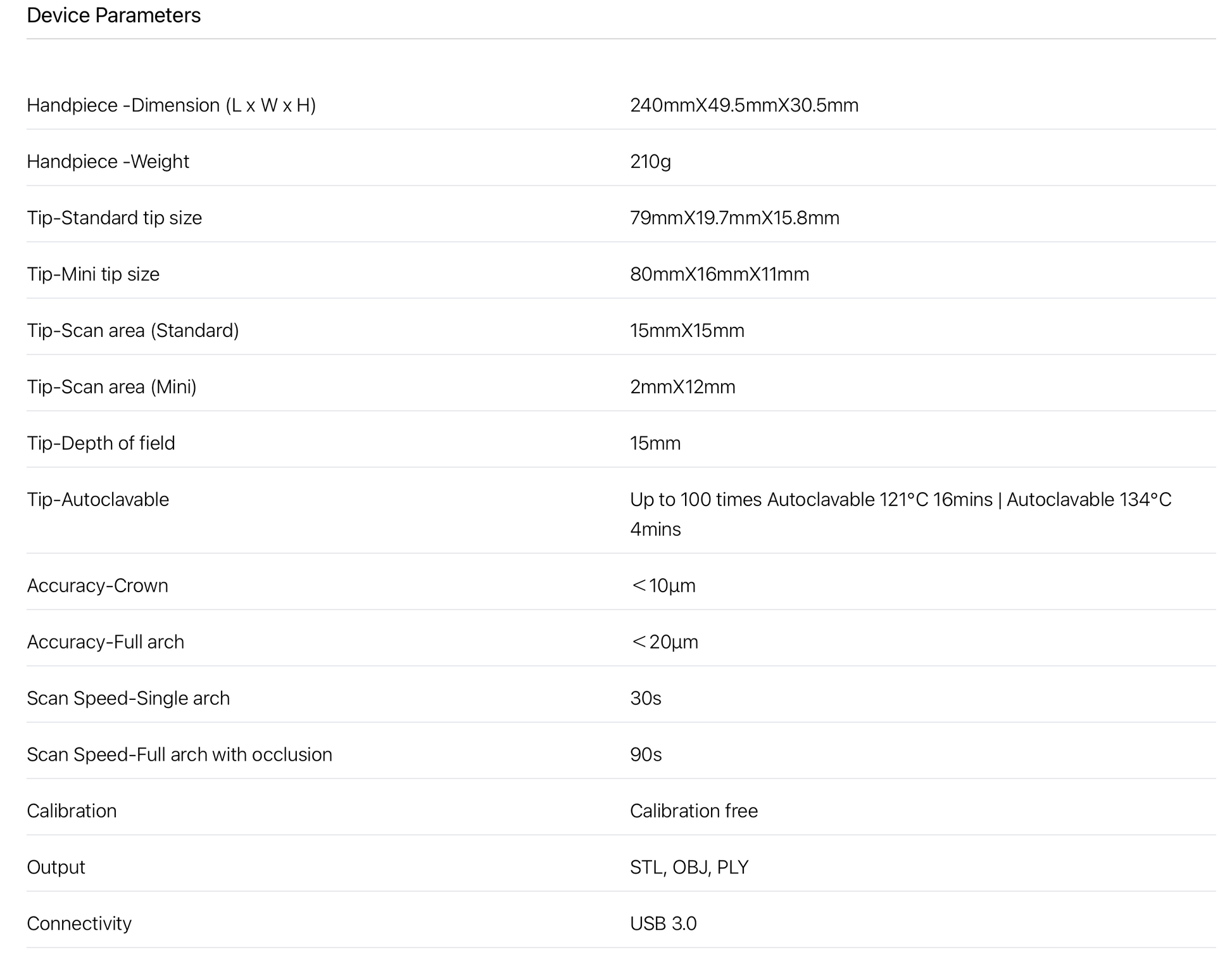Click the Tip-Standard tip size label
Screen dimensions: 1232x964
coord(114,218)
